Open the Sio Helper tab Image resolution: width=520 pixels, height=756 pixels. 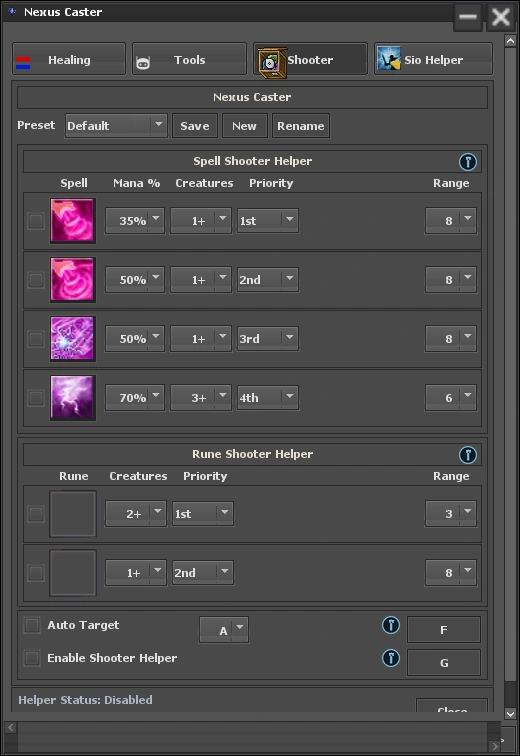pos(433,59)
